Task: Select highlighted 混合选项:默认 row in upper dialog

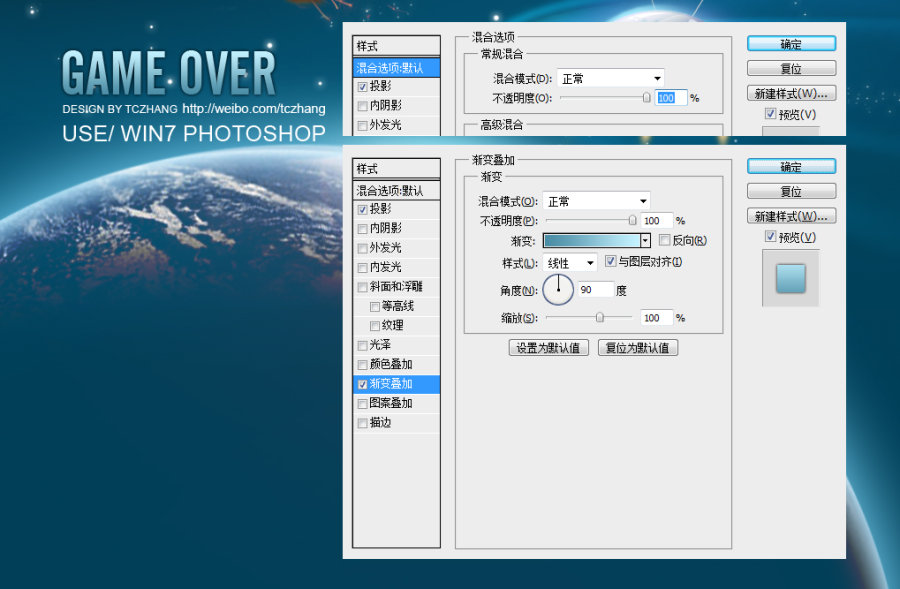Action: [x=397, y=68]
